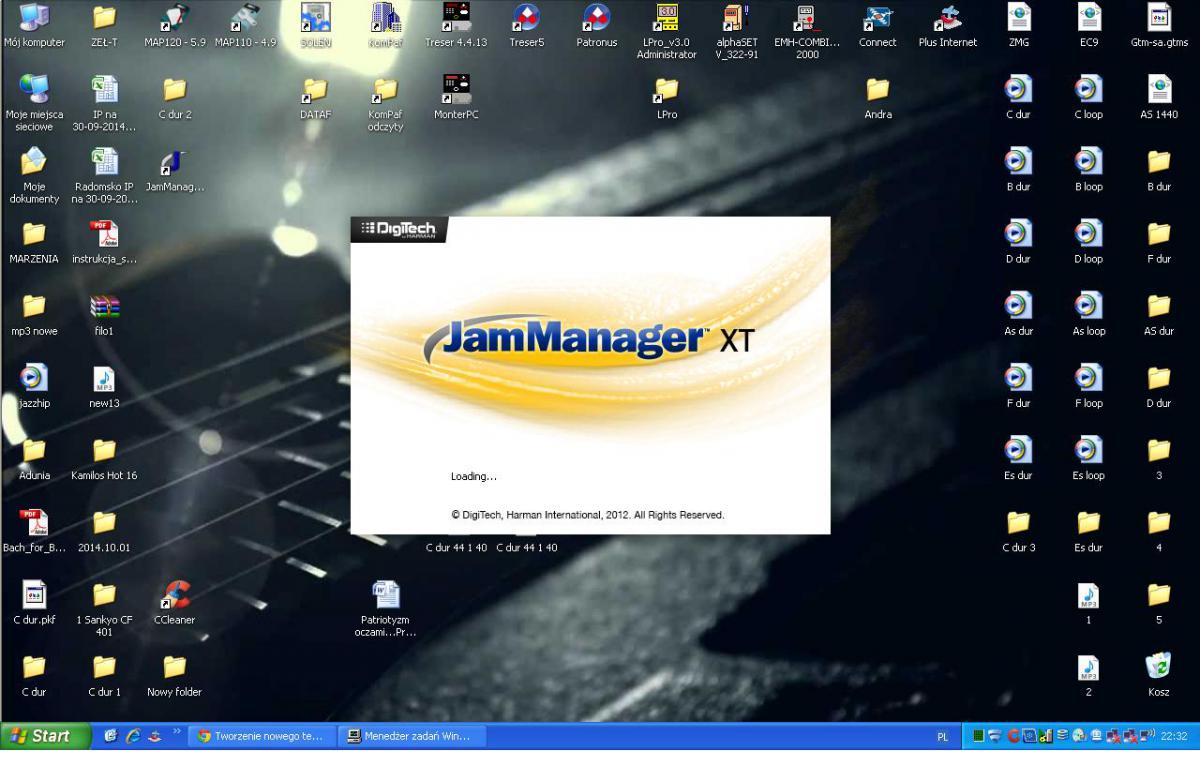Select the Mój komputer desktop icon
1200x781 pixels.
pos(35,26)
